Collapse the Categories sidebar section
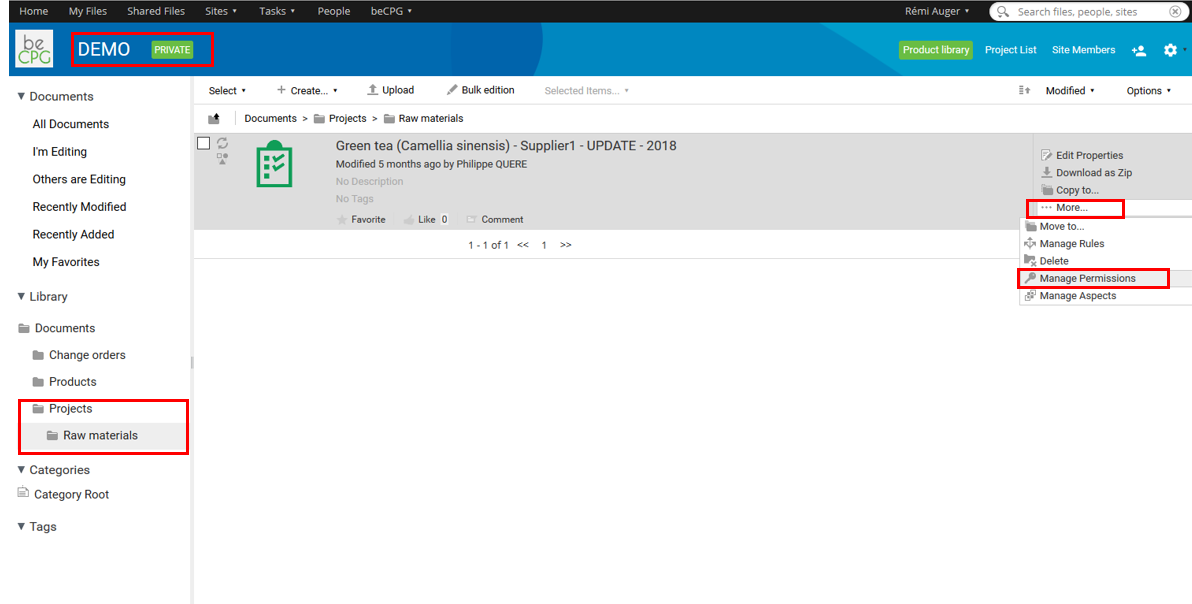The width and height of the screenshot is (1192, 604). pyautogui.click(x=21, y=470)
